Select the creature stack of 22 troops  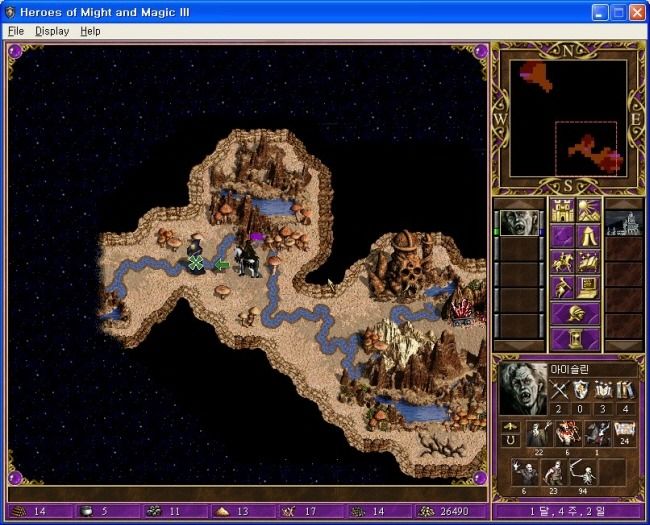tap(538, 434)
